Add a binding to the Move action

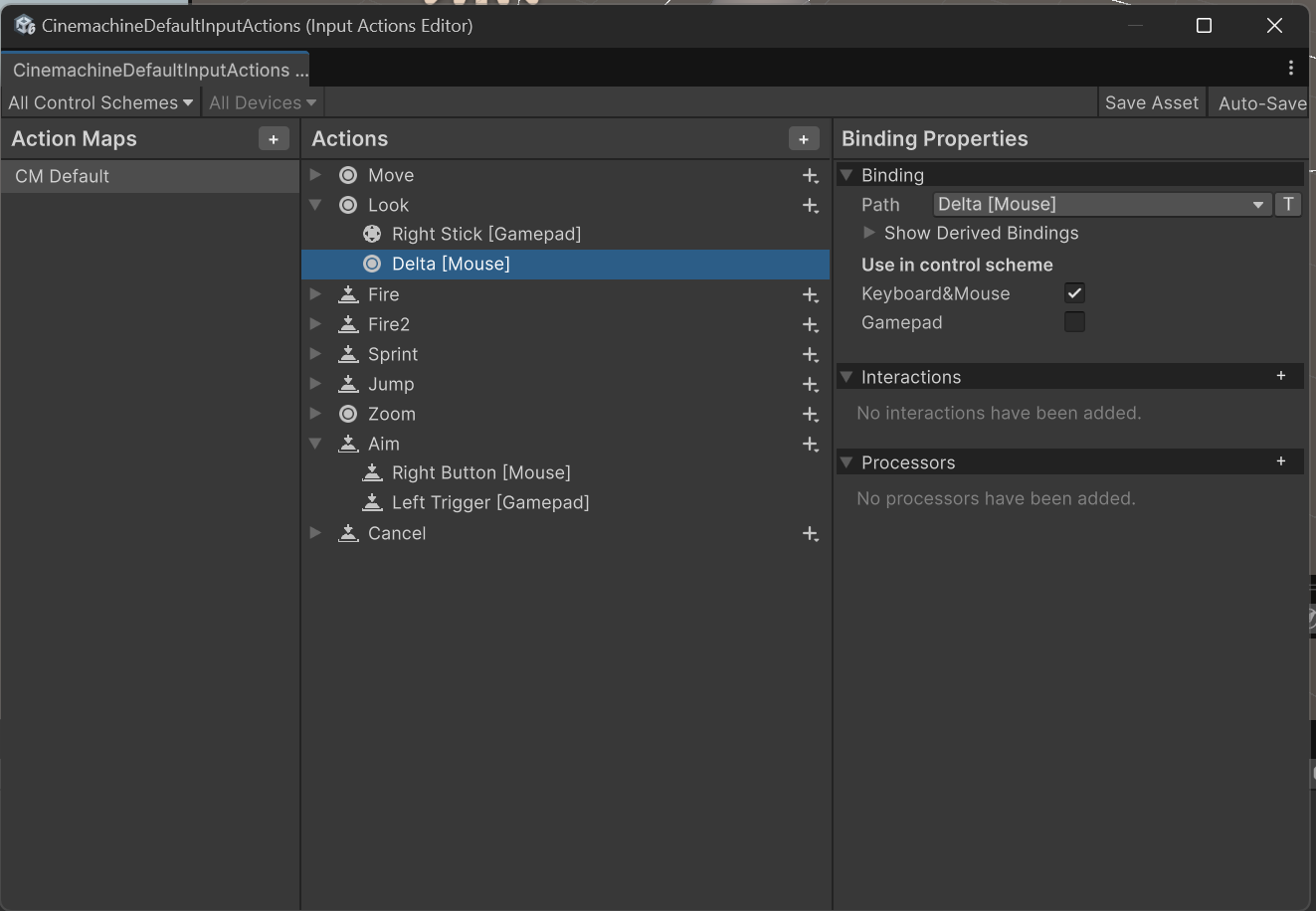pyautogui.click(x=810, y=176)
